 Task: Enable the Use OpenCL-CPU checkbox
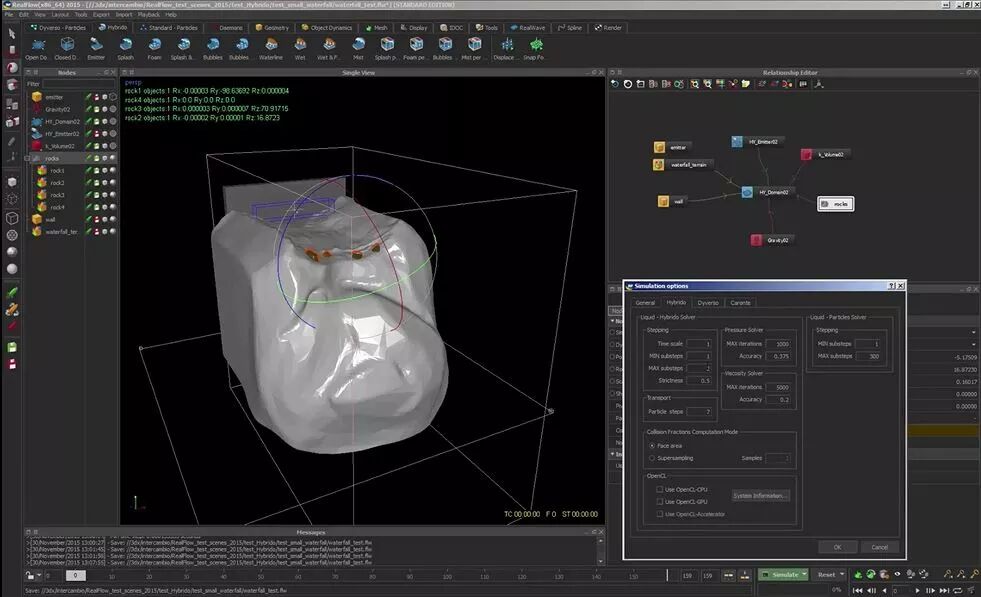click(659, 489)
